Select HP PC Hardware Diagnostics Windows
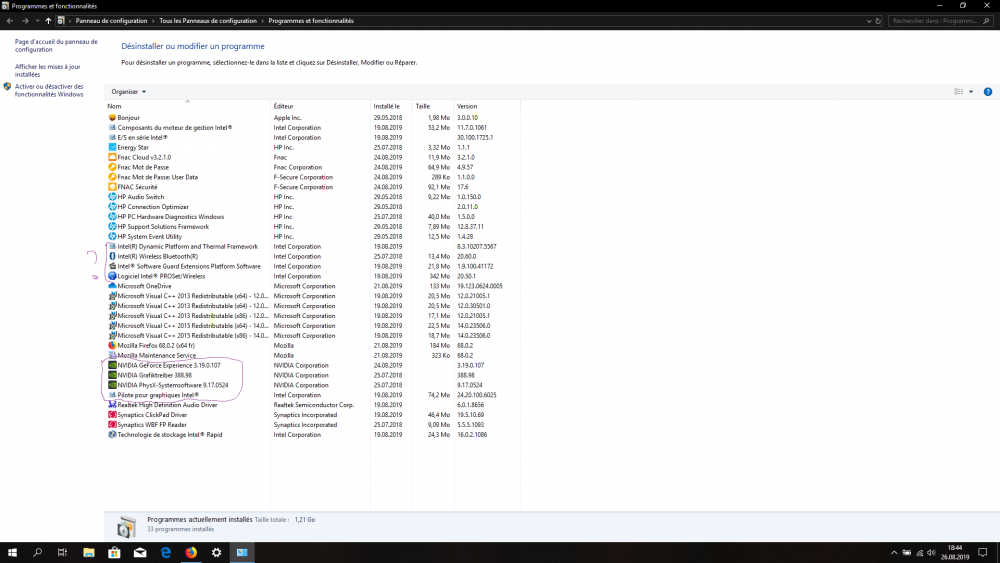Image resolution: width=1000 pixels, height=563 pixels. click(312, 216)
